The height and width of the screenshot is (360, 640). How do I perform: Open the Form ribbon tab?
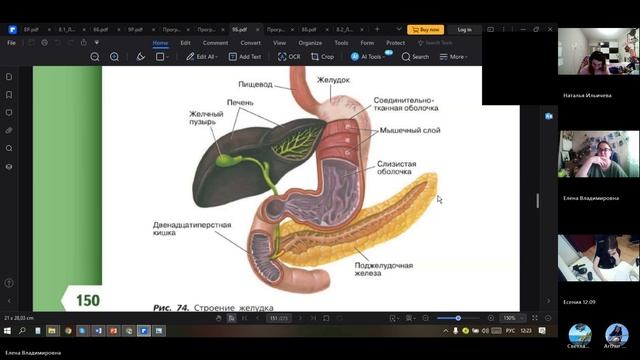click(367, 43)
